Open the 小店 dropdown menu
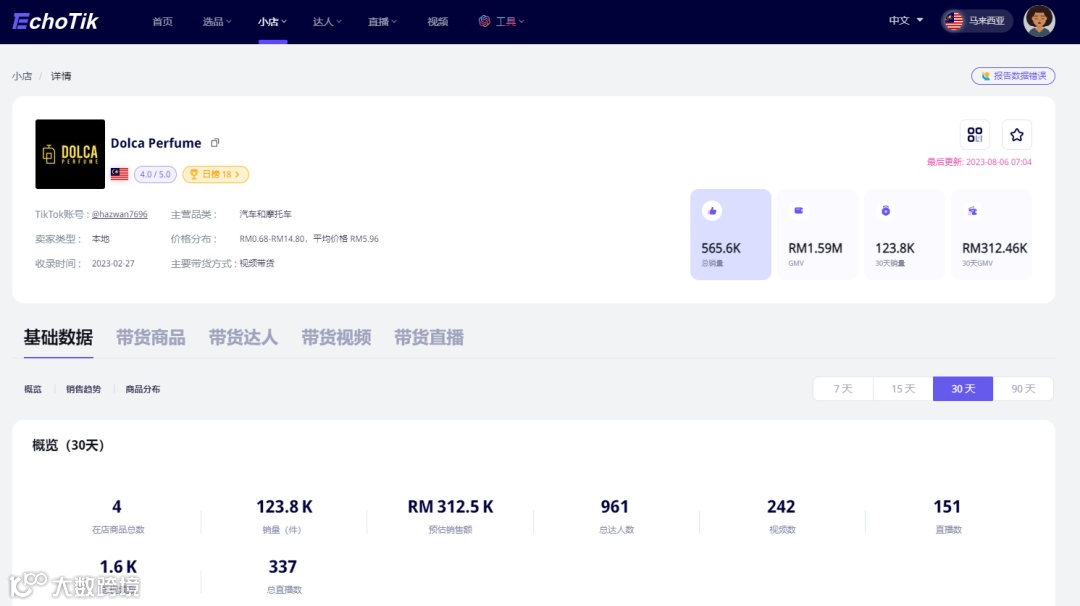This screenshot has width=1080, height=606. 272,21
